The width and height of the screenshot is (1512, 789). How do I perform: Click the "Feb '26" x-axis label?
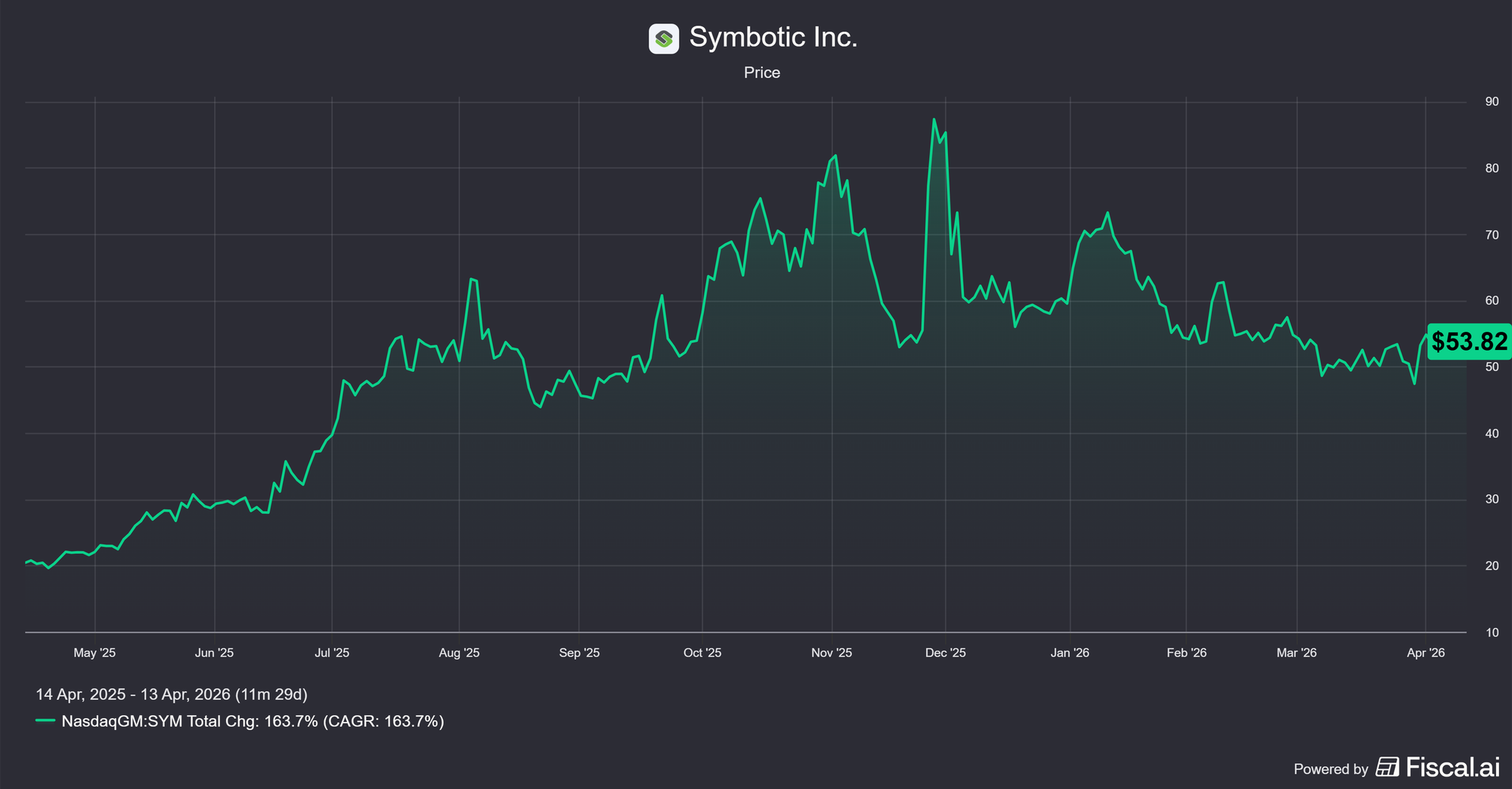(x=1187, y=653)
